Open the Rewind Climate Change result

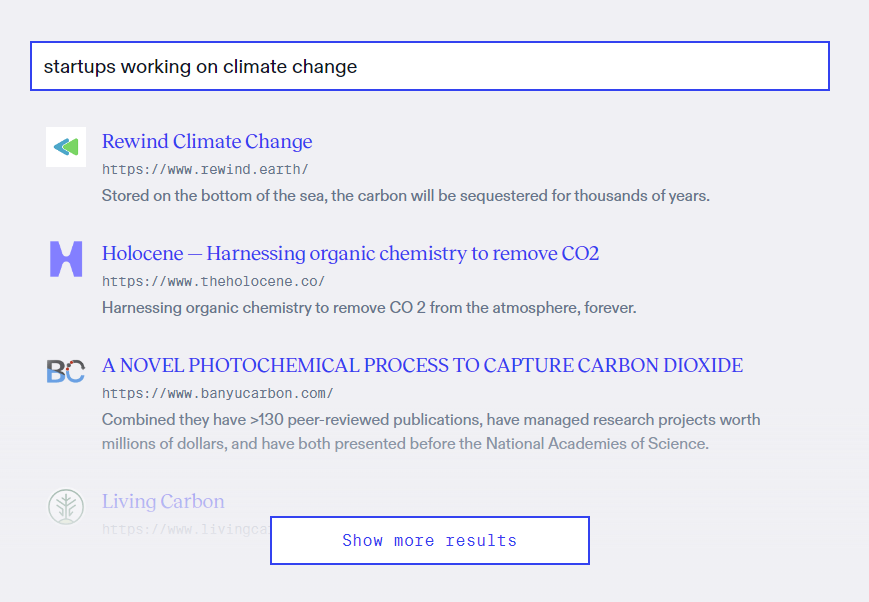207,141
